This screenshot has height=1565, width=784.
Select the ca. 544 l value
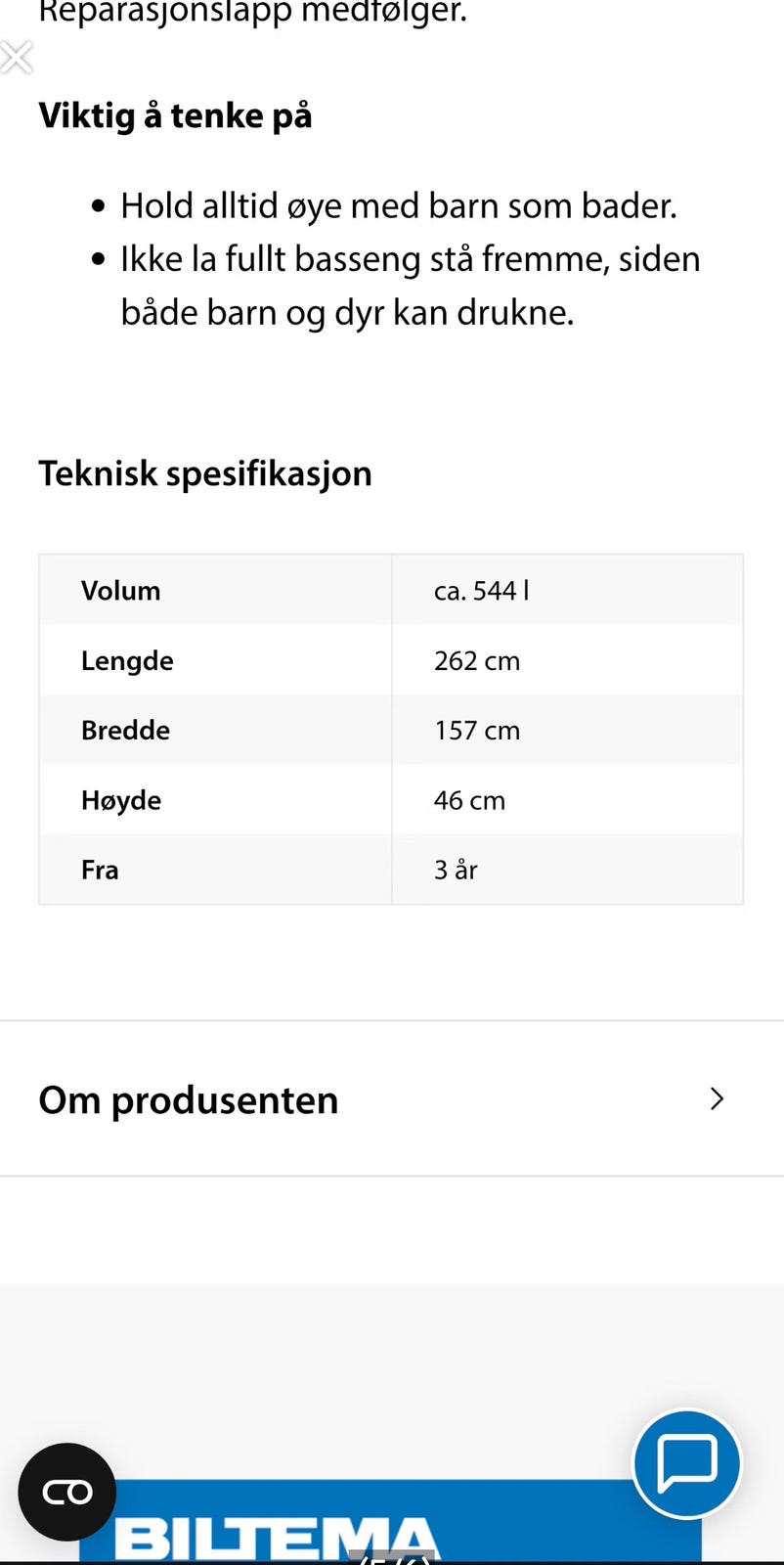(x=481, y=591)
